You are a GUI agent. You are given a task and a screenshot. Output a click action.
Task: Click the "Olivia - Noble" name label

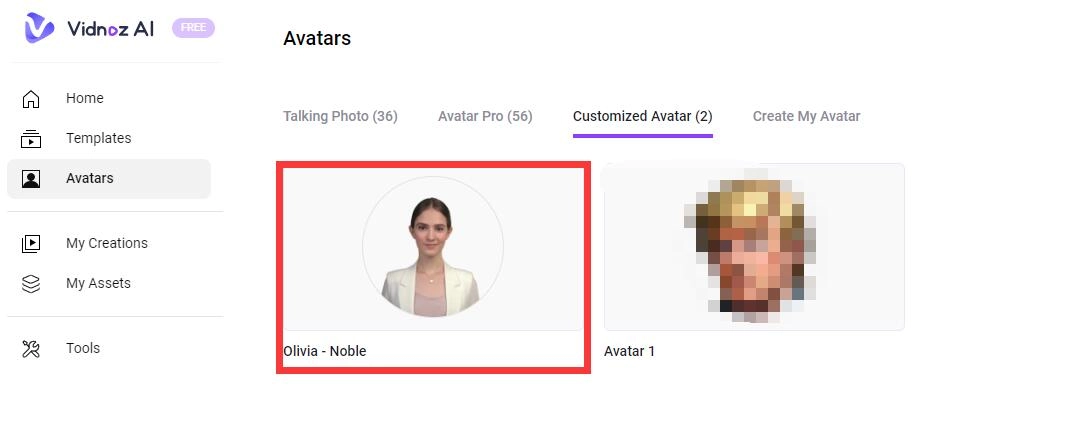click(325, 351)
